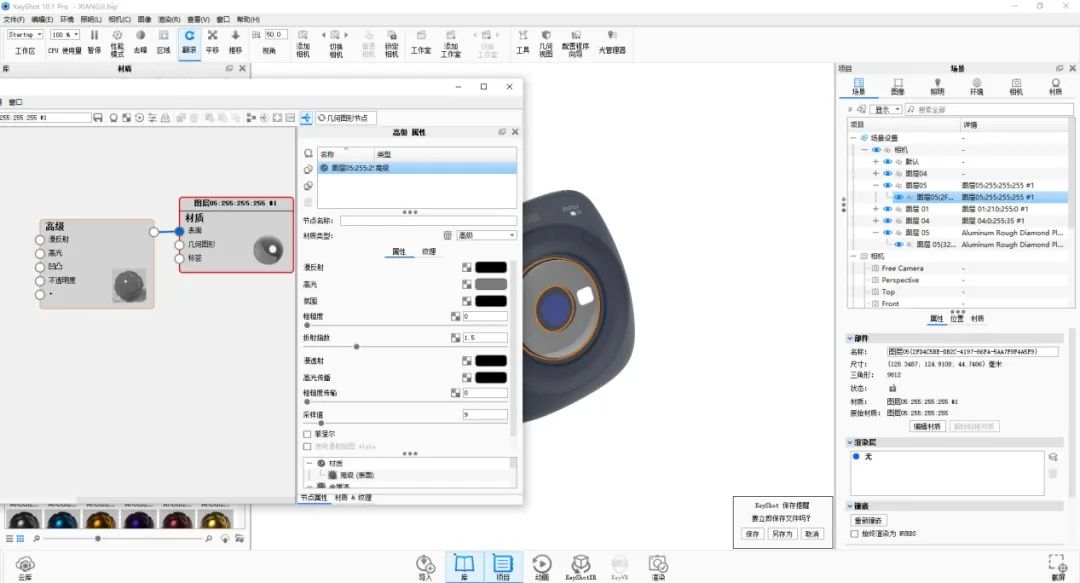Image resolution: width=1080 pixels, height=583 pixels.
Task: Open the 编辑(E) menu
Action: click(43, 19)
